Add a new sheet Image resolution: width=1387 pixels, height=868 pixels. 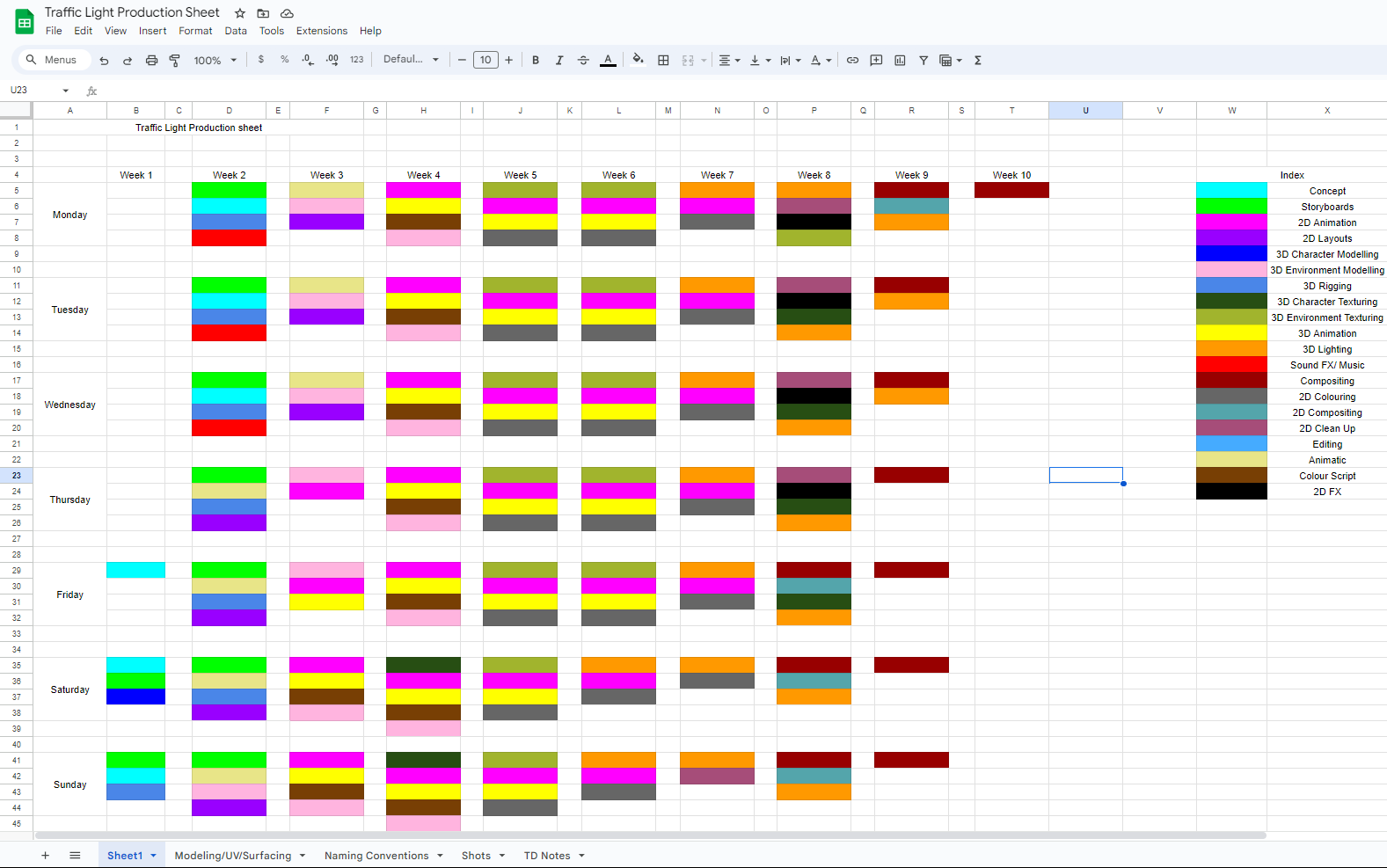coord(45,855)
